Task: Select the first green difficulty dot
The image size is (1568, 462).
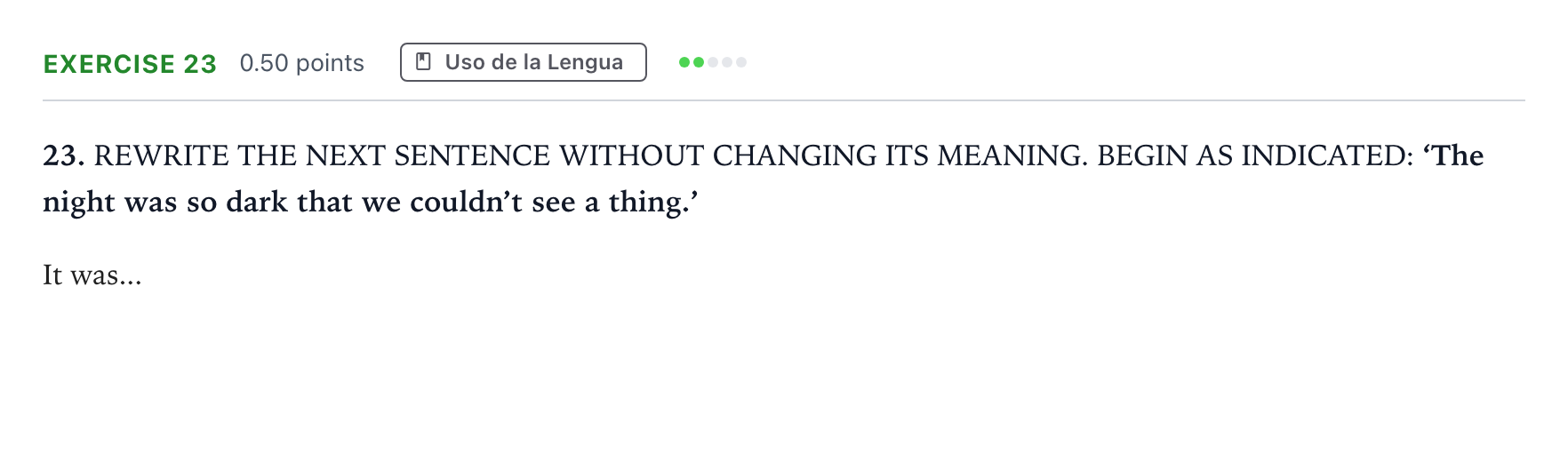Action: tap(684, 62)
